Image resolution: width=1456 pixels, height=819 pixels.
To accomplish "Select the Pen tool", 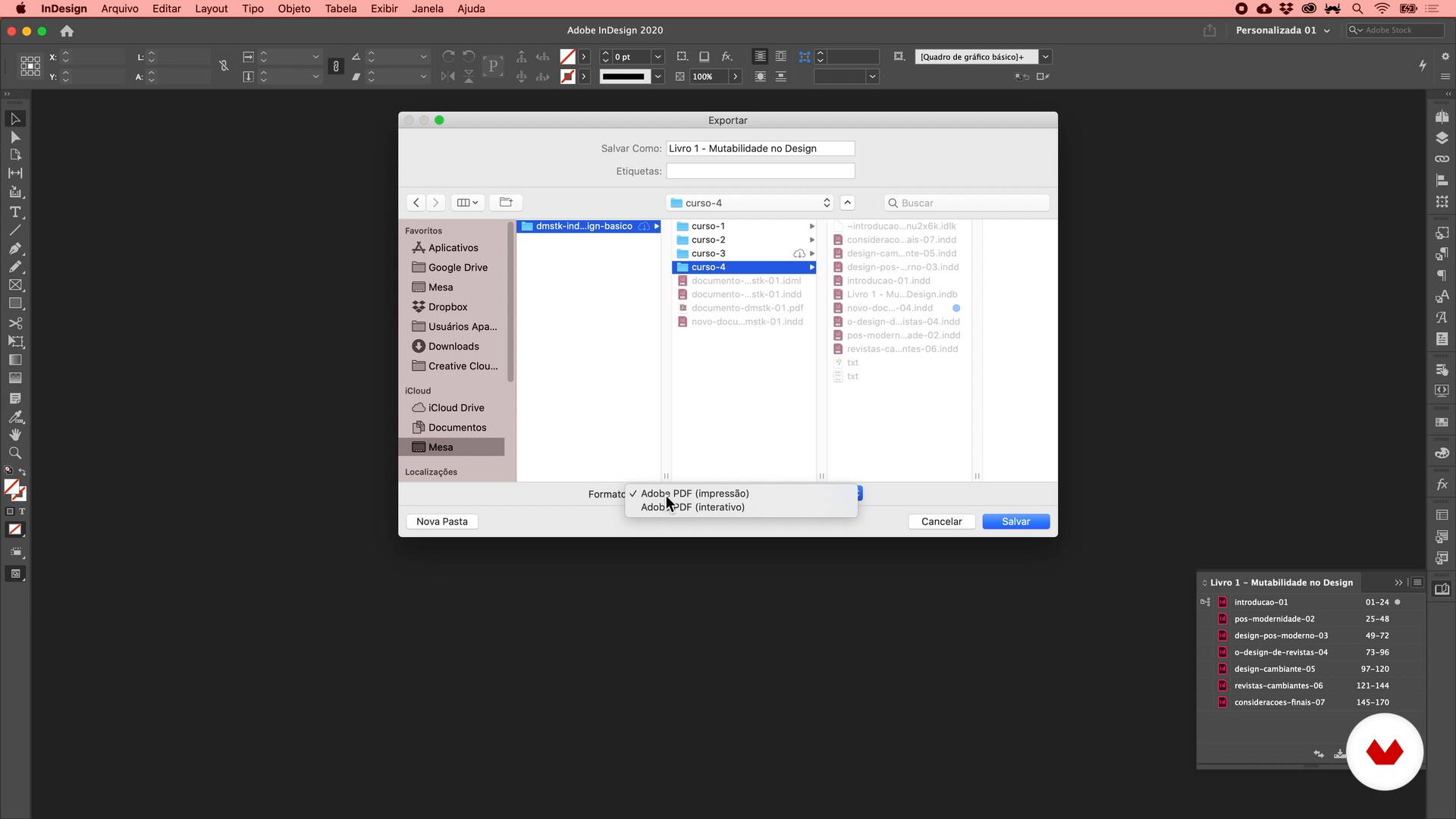I will pos(15,248).
